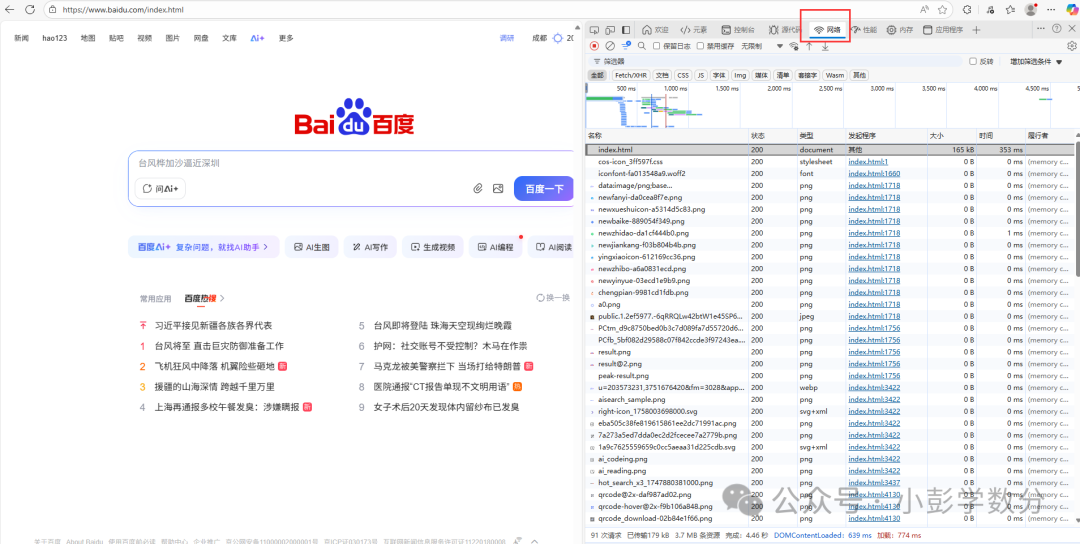Switch to the 元素 DevTools tab
Screen dimensions: 1080x544
click(x=694, y=30)
